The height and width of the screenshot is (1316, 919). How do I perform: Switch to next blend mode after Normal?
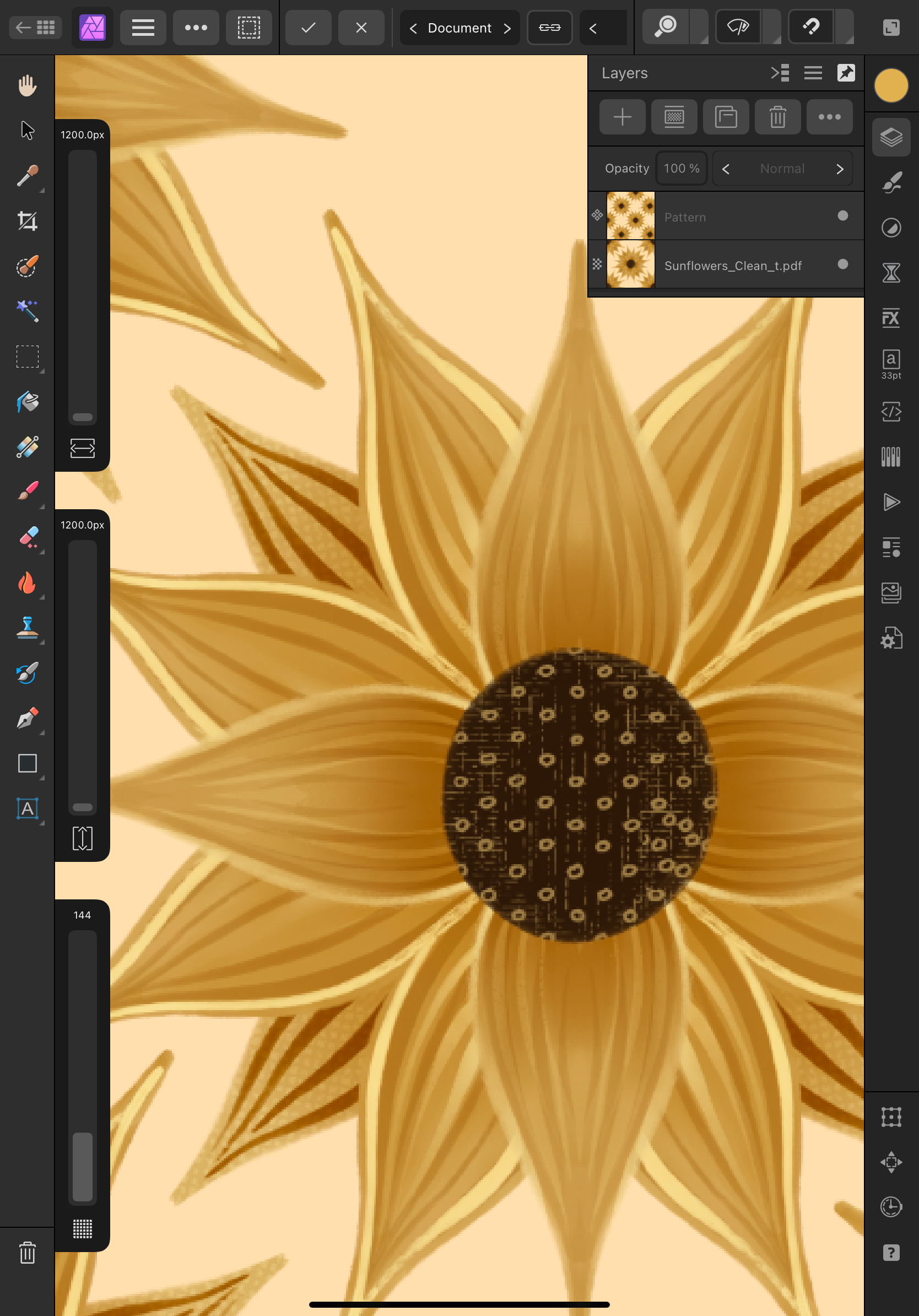839,169
